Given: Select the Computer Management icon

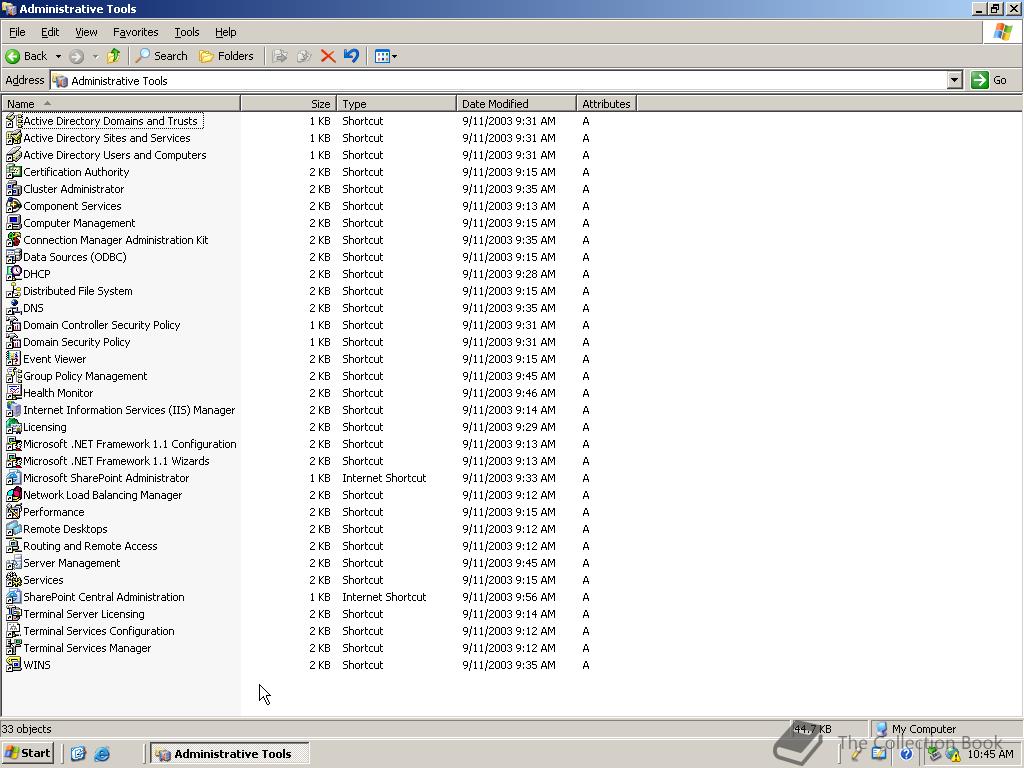Looking at the screenshot, I should coord(13,223).
